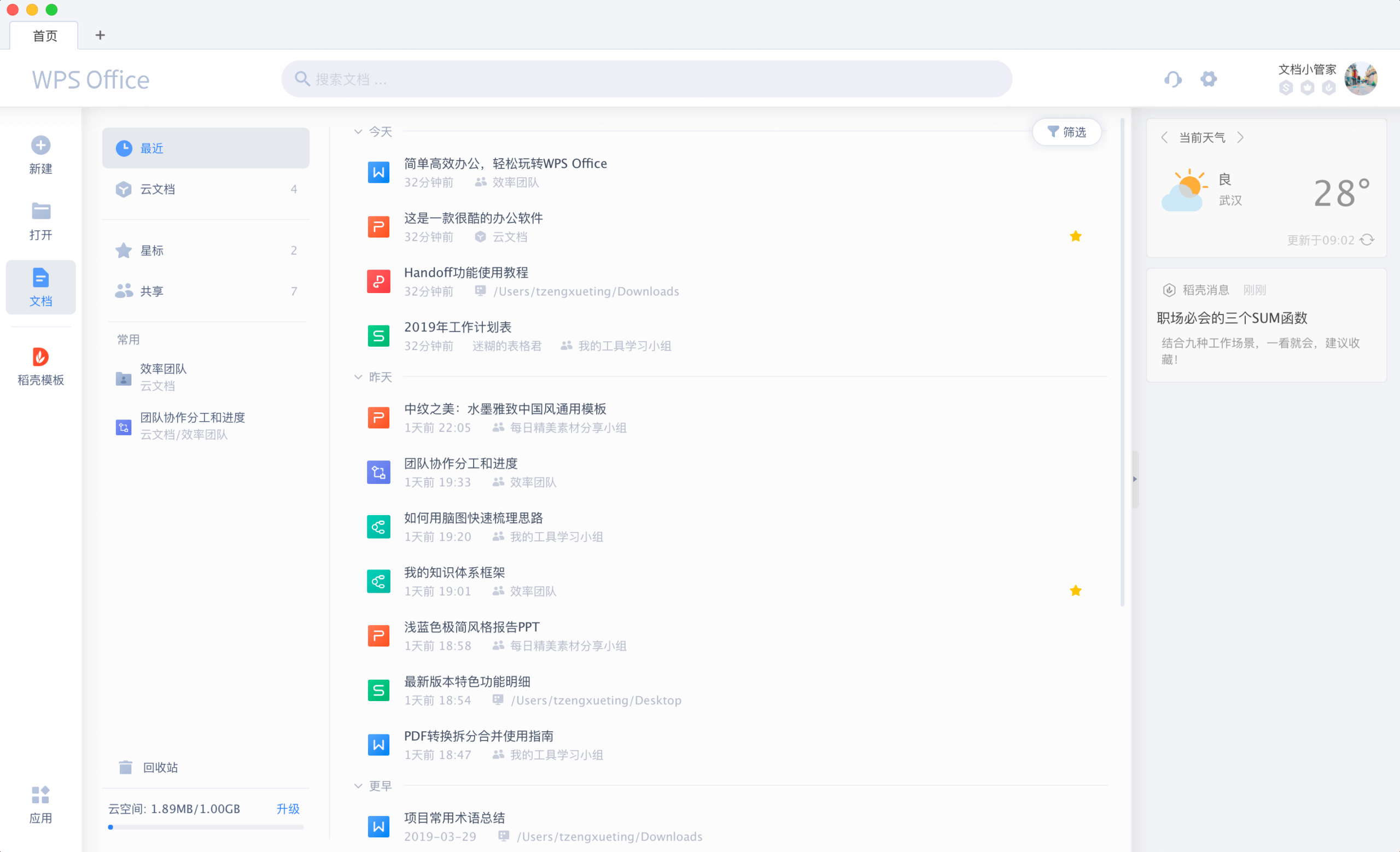The height and width of the screenshot is (852, 1400).
Task: Click the 新建 plus icon in sidebar
Action: pos(40,145)
